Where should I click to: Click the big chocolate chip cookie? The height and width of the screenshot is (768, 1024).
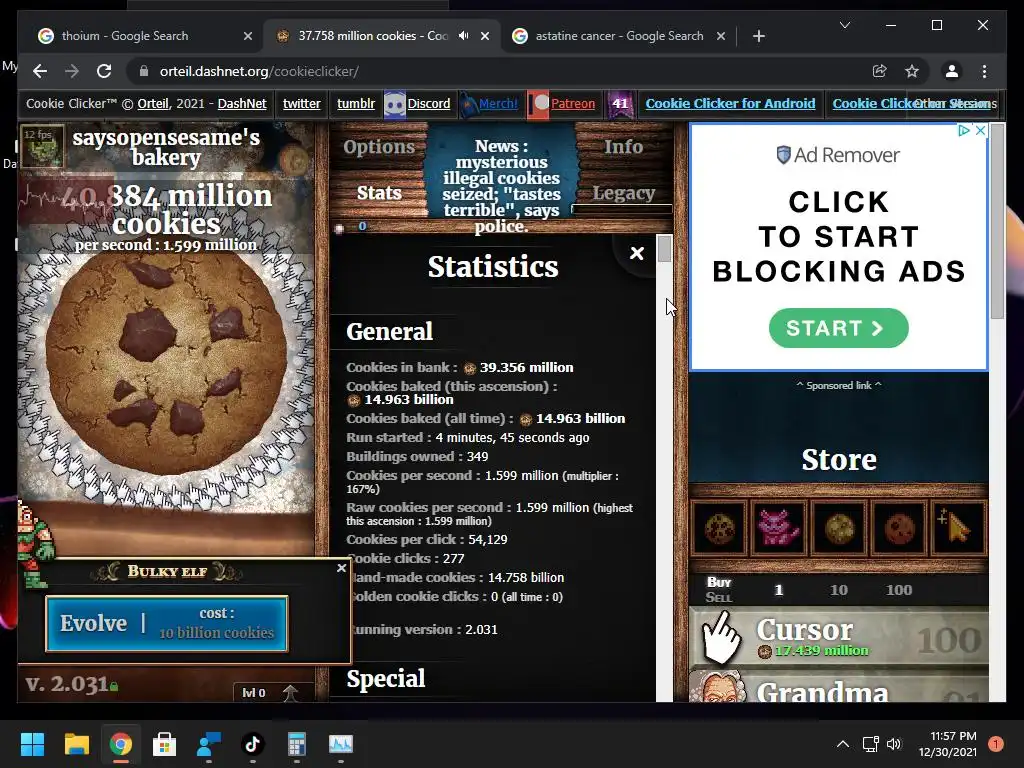coord(166,363)
